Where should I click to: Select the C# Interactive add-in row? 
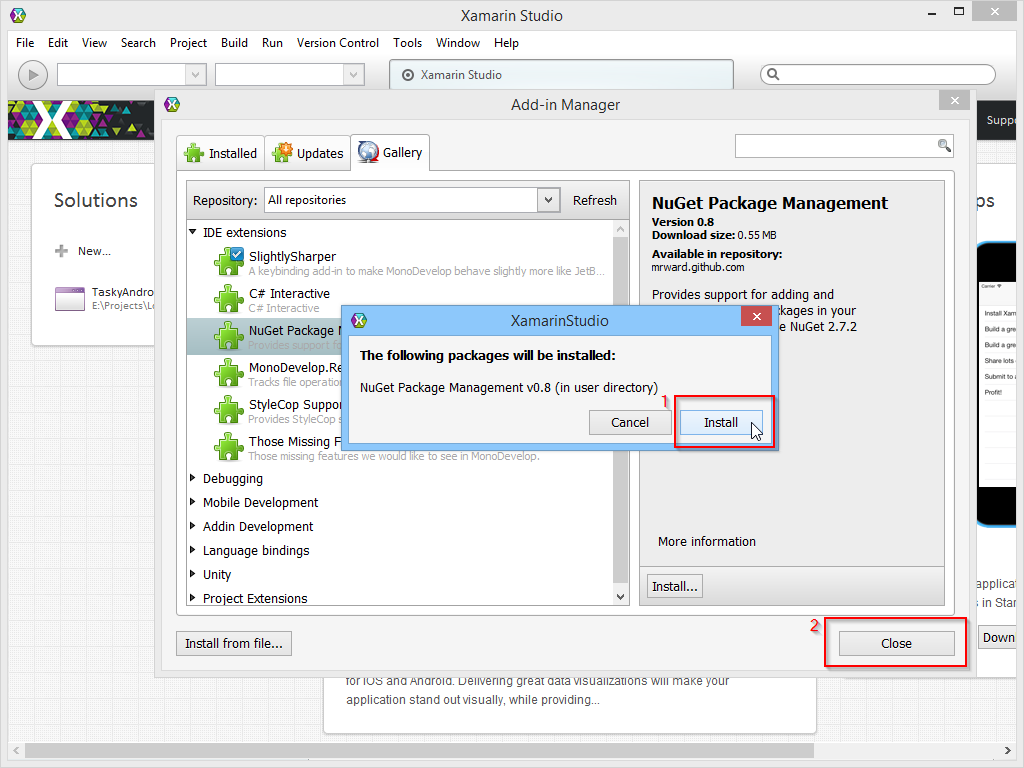pos(400,300)
